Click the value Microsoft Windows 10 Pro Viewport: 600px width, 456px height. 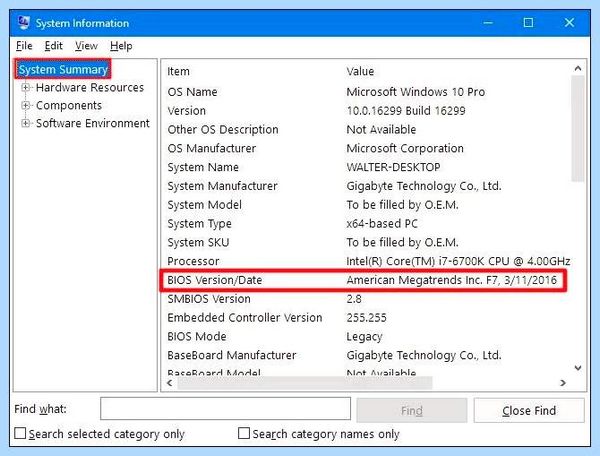coord(416,92)
